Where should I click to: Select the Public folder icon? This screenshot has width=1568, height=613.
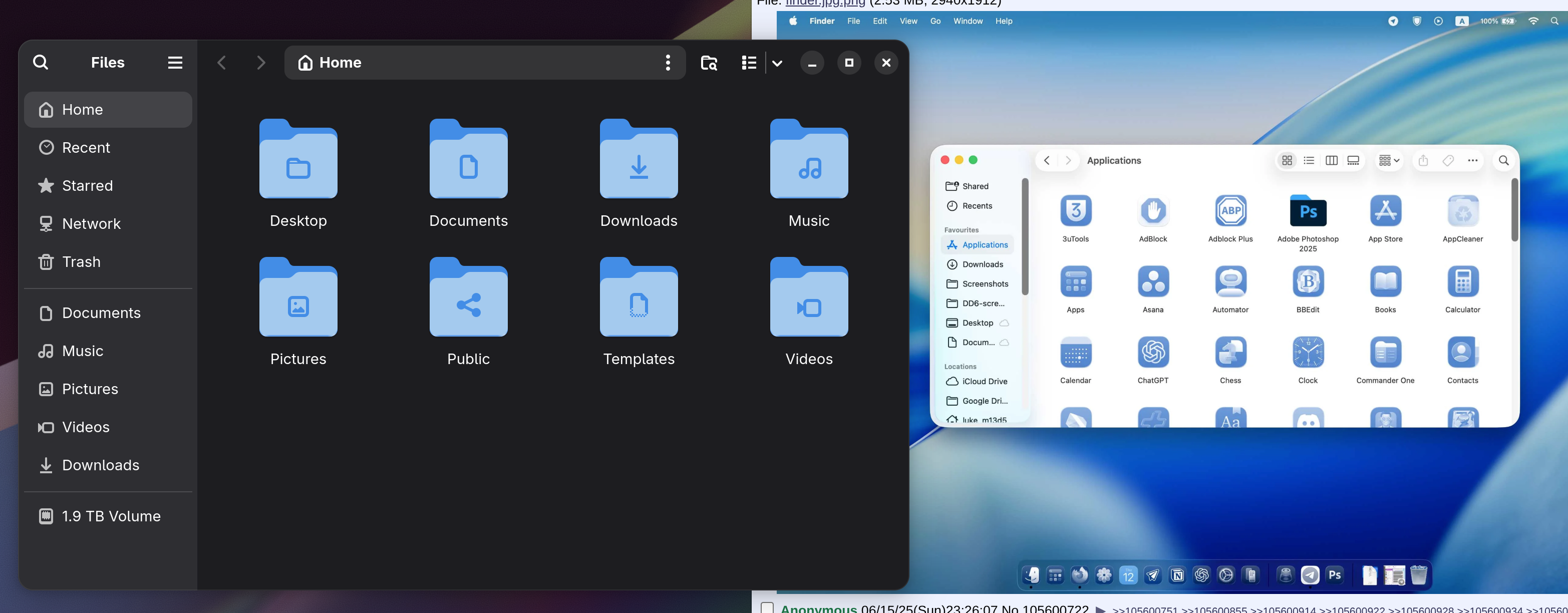click(x=469, y=297)
